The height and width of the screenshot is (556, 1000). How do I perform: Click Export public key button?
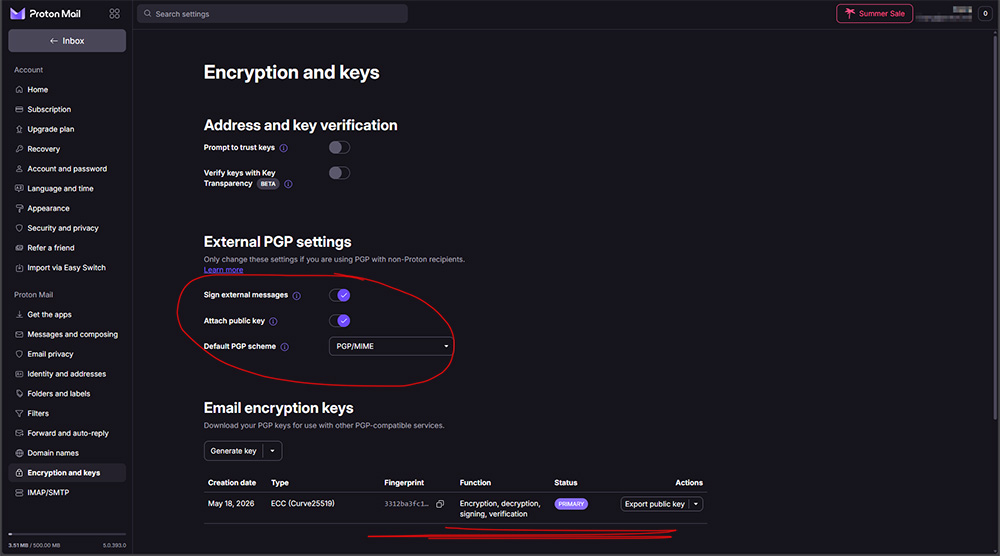coord(654,504)
